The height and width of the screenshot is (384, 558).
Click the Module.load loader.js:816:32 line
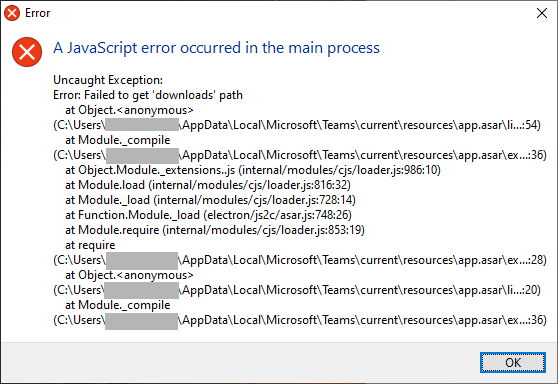208,185
